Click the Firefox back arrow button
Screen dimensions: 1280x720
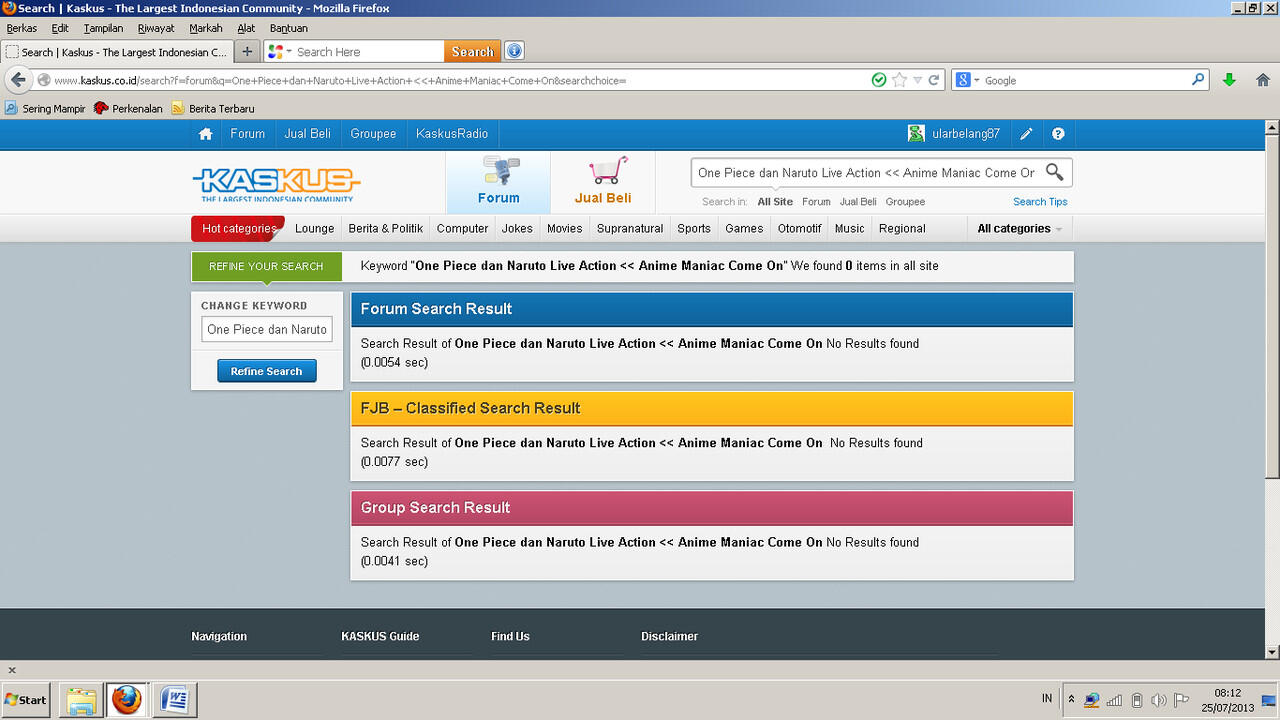point(18,80)
